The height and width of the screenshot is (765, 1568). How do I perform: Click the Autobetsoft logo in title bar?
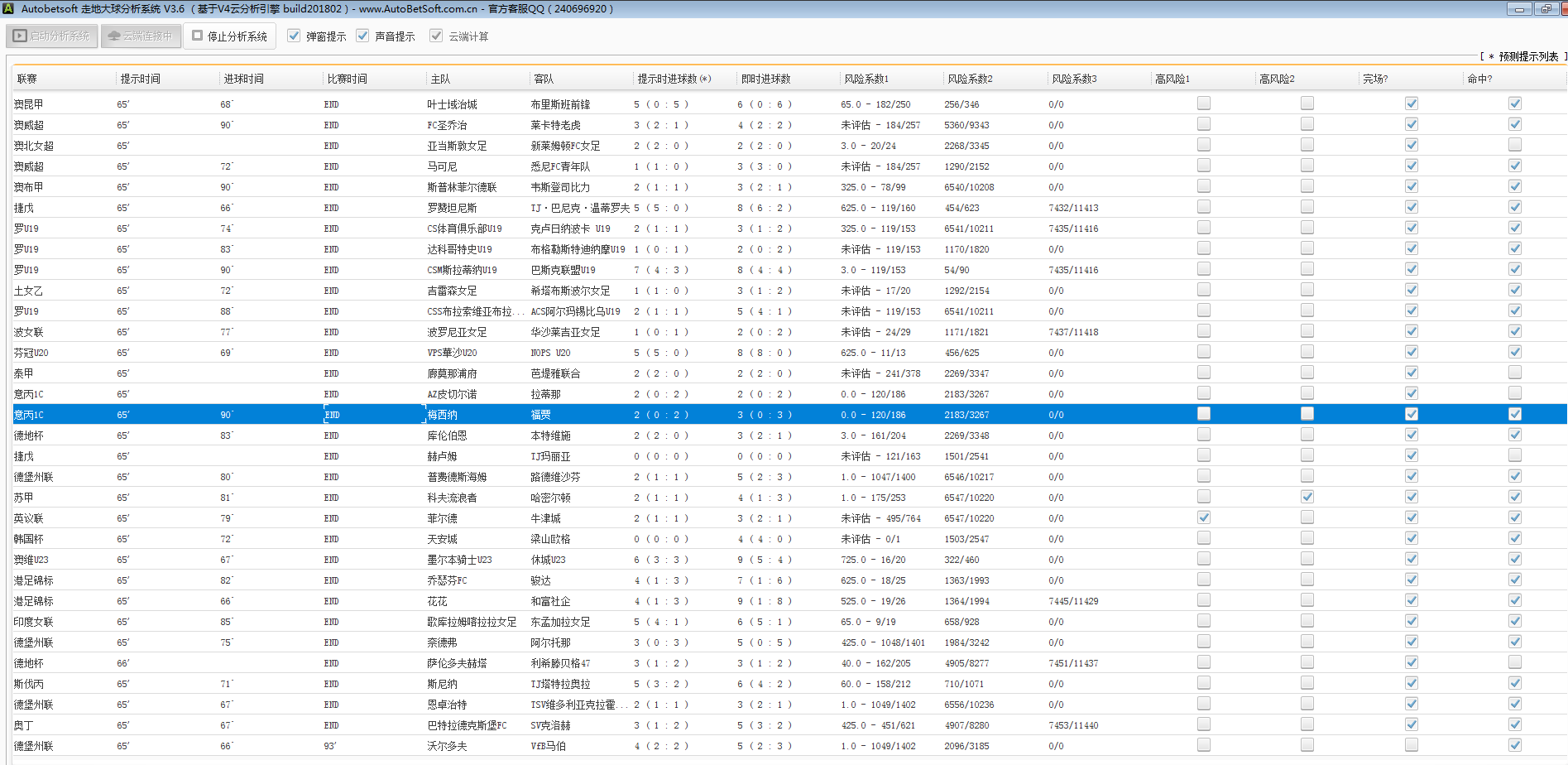[8, 9]
